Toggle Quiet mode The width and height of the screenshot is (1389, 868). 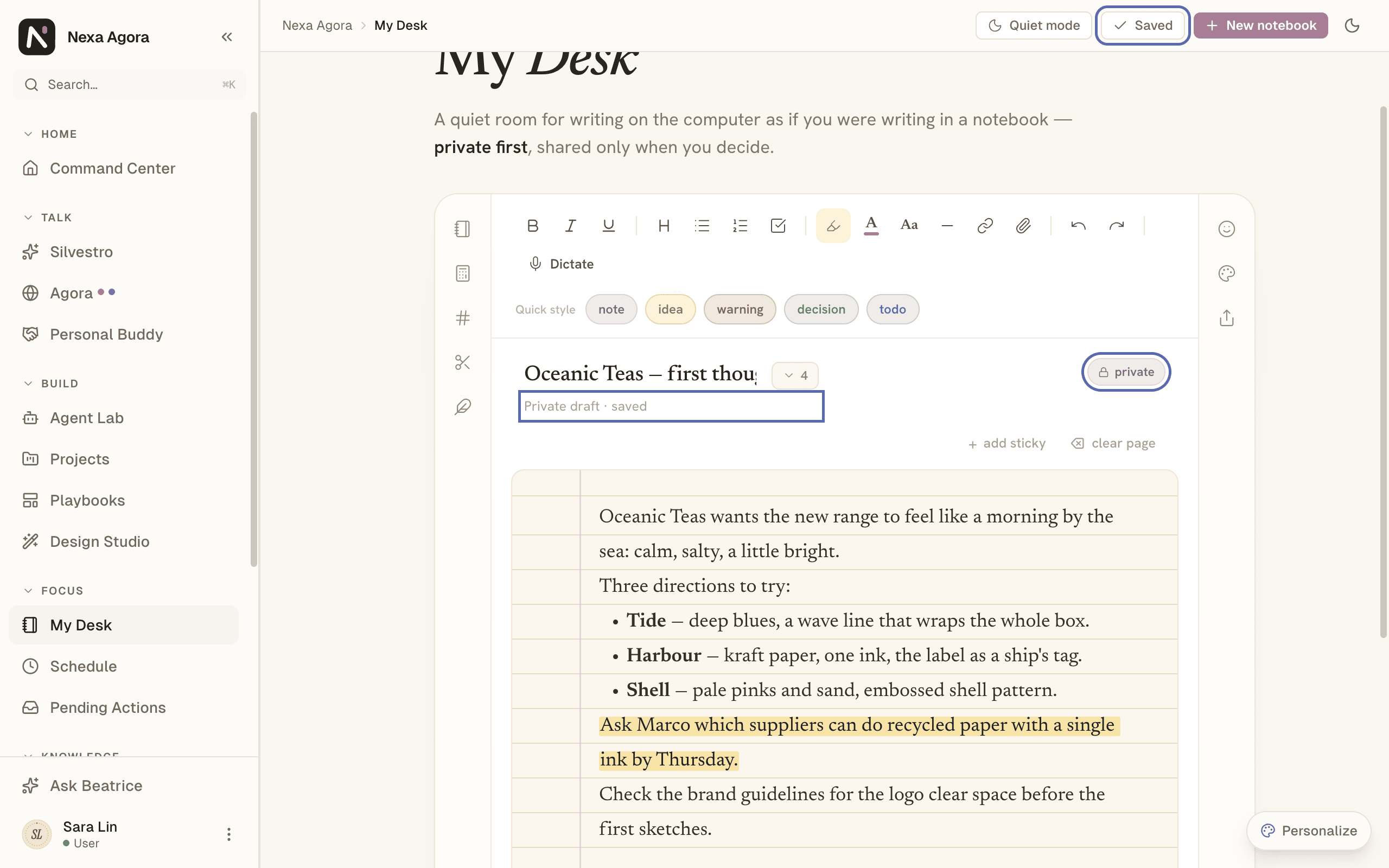[x=1034, y=25]
